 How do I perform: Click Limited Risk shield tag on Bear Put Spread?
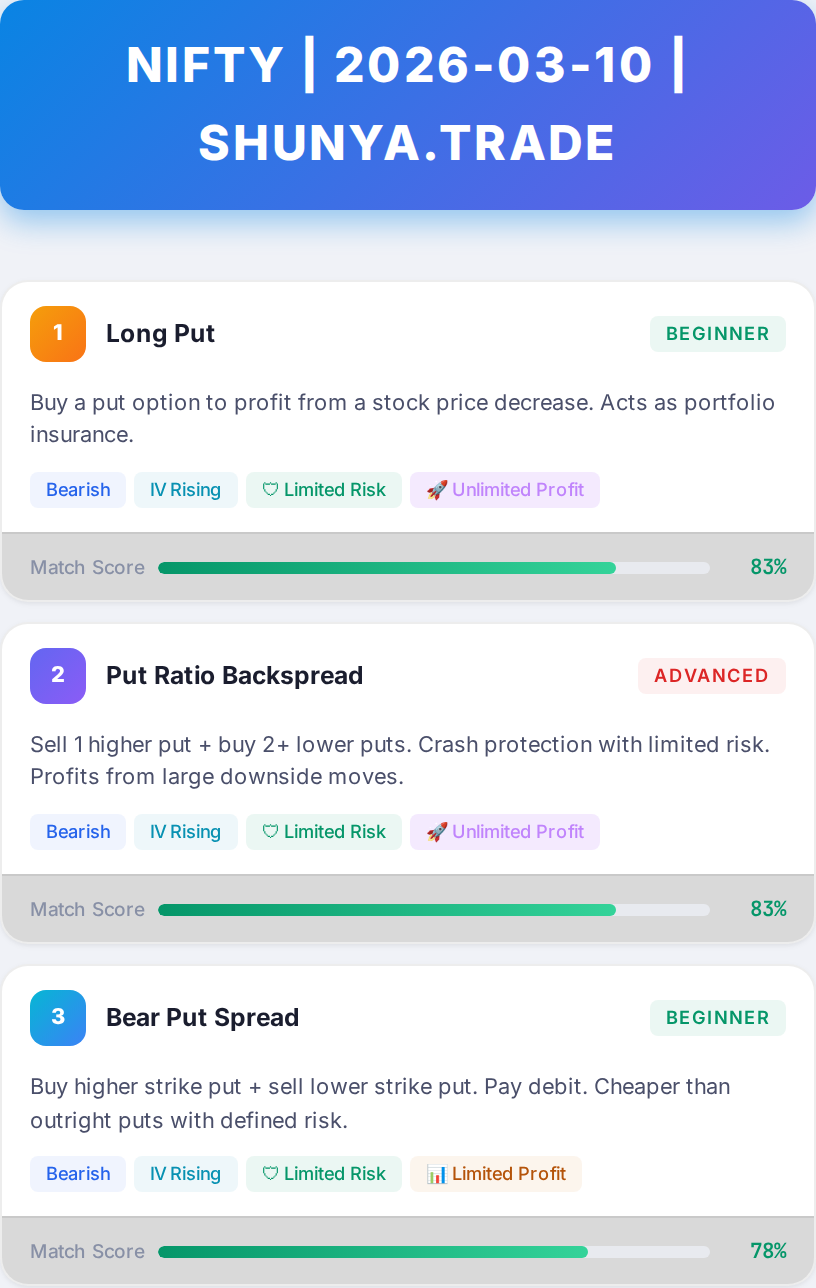tap(324, 1174)
